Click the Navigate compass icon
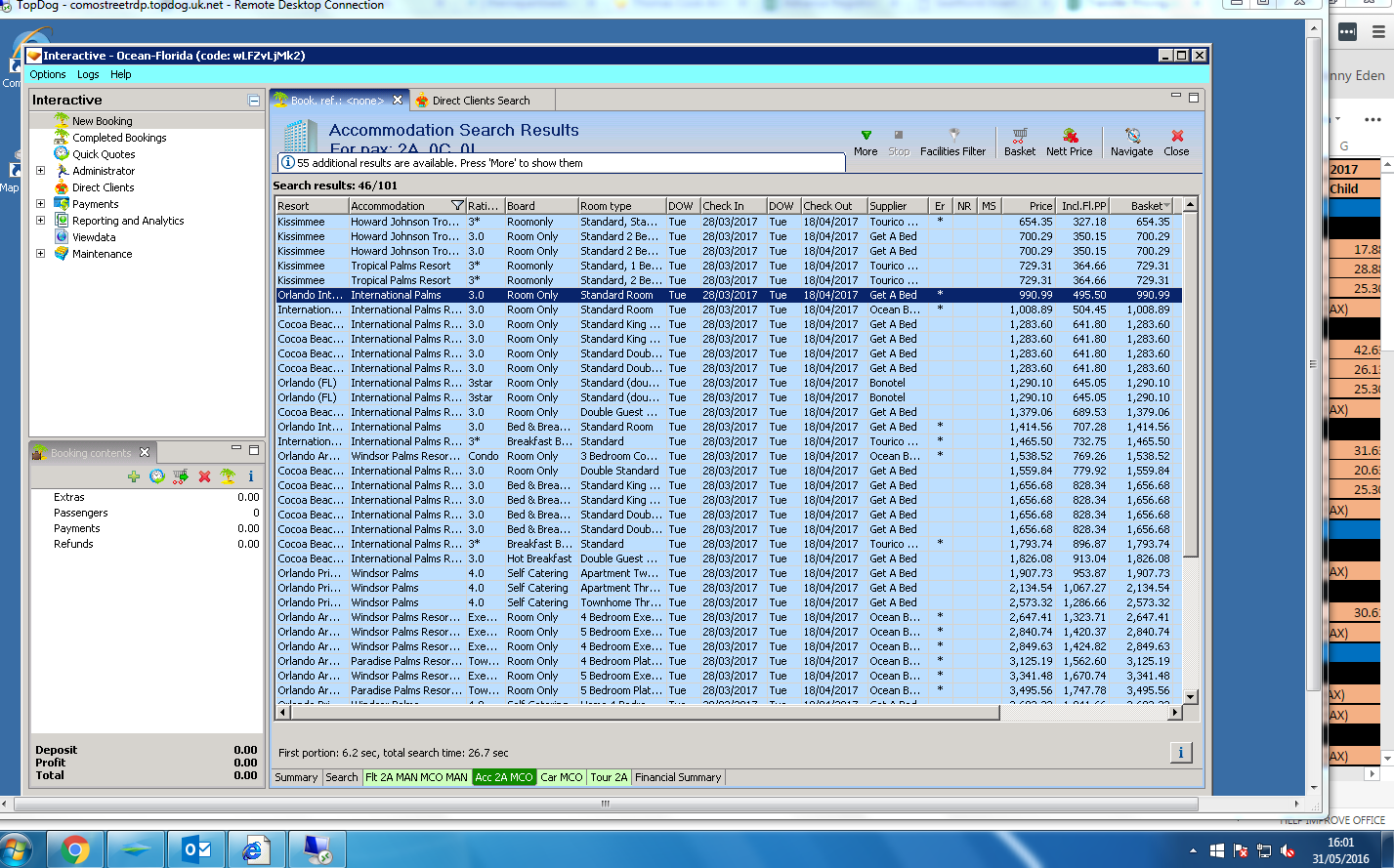This screenshot has width=1394, height=868. (1132, 142)
